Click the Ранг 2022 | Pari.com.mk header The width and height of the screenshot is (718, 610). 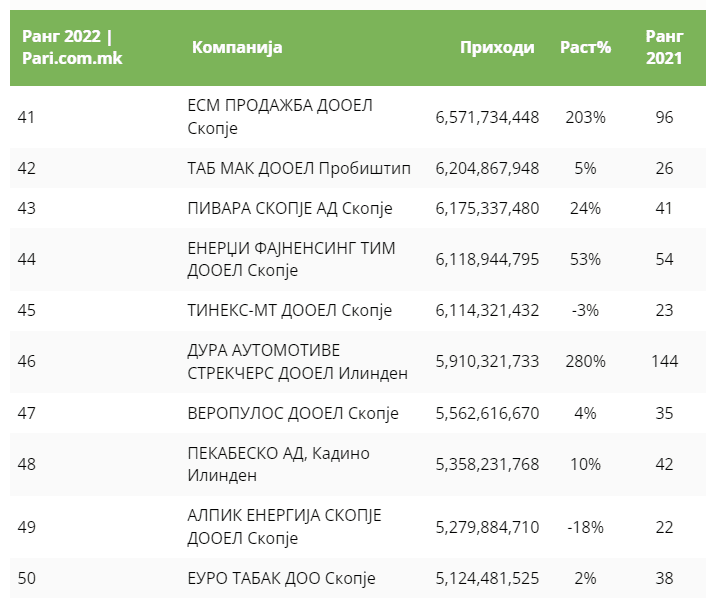[x=67, y=47]
